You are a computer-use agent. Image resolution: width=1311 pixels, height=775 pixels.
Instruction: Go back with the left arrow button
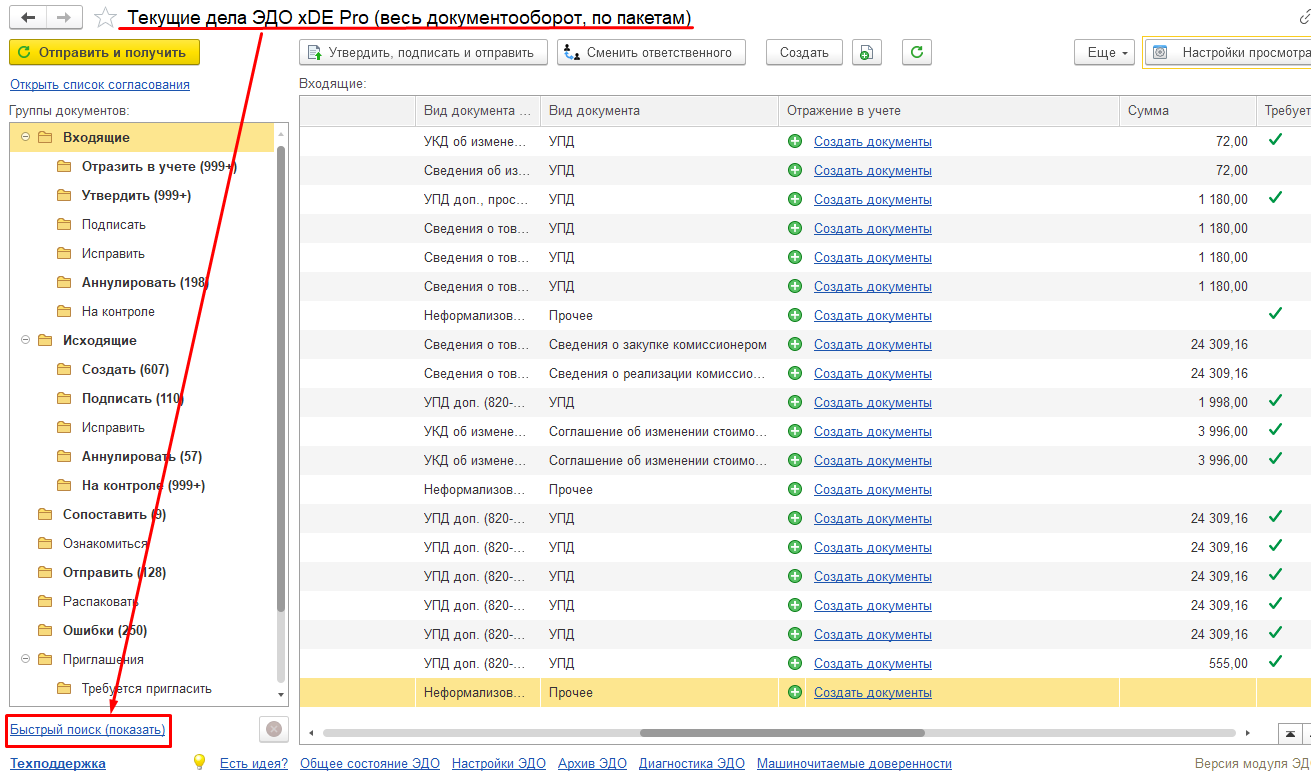coord(28,18)
